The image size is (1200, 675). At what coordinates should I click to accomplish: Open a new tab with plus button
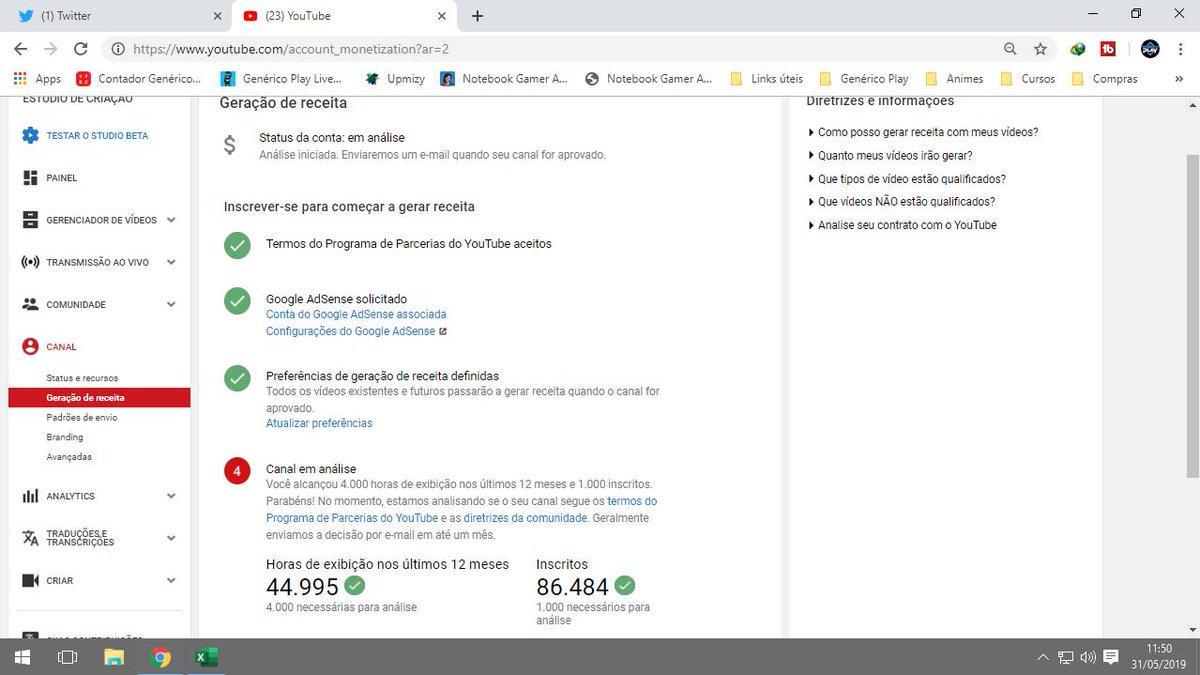pyautogui.click(x=477, y=16)
